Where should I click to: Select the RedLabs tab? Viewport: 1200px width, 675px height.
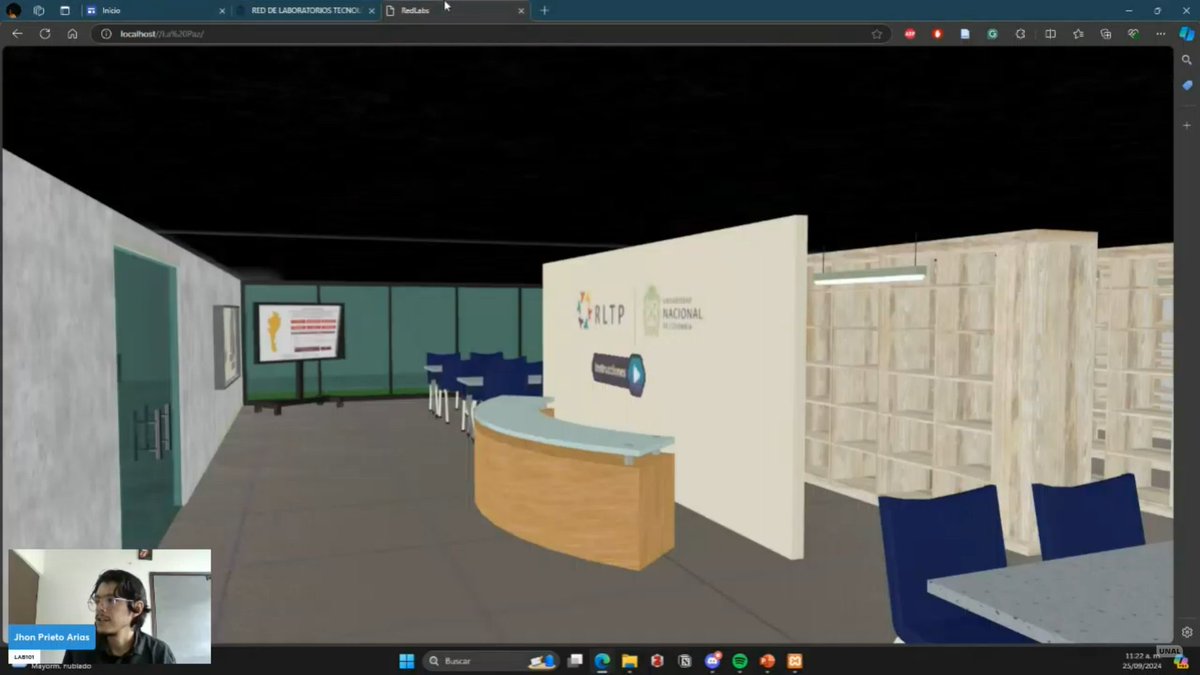pos(456,10)
